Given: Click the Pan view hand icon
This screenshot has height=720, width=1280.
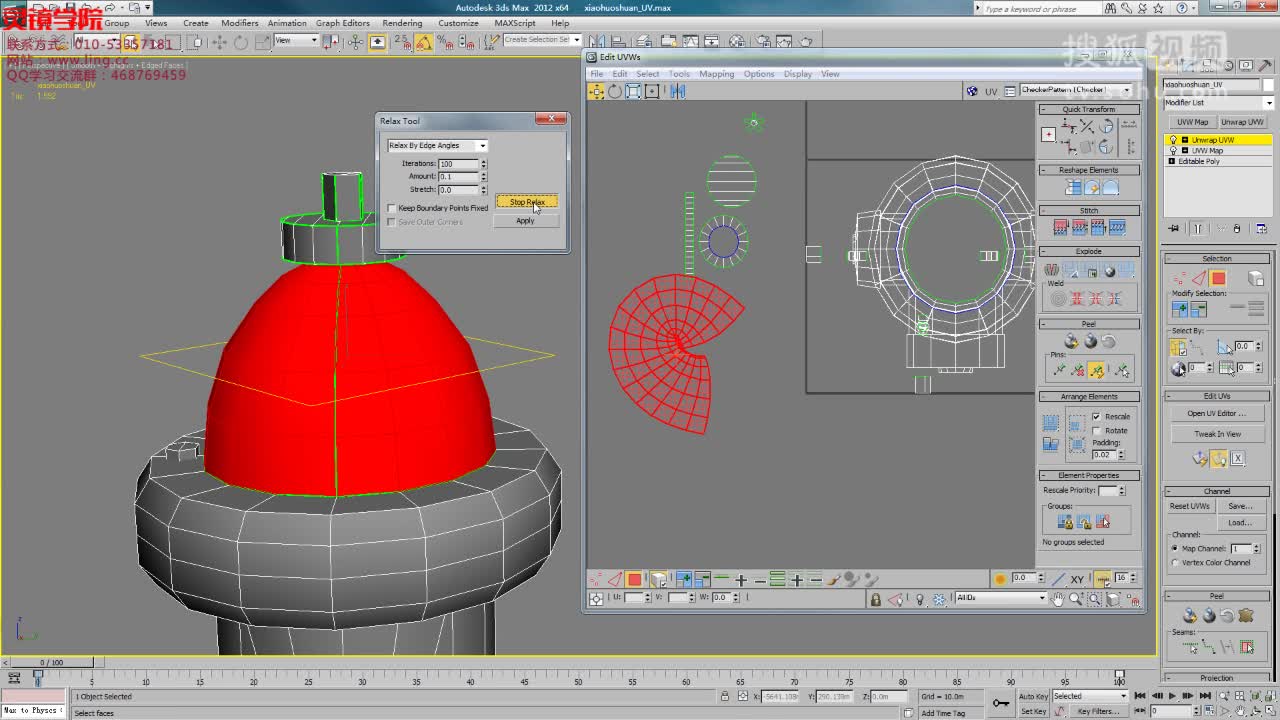Looking at the screenshot, I should (x=1058, y=599).
